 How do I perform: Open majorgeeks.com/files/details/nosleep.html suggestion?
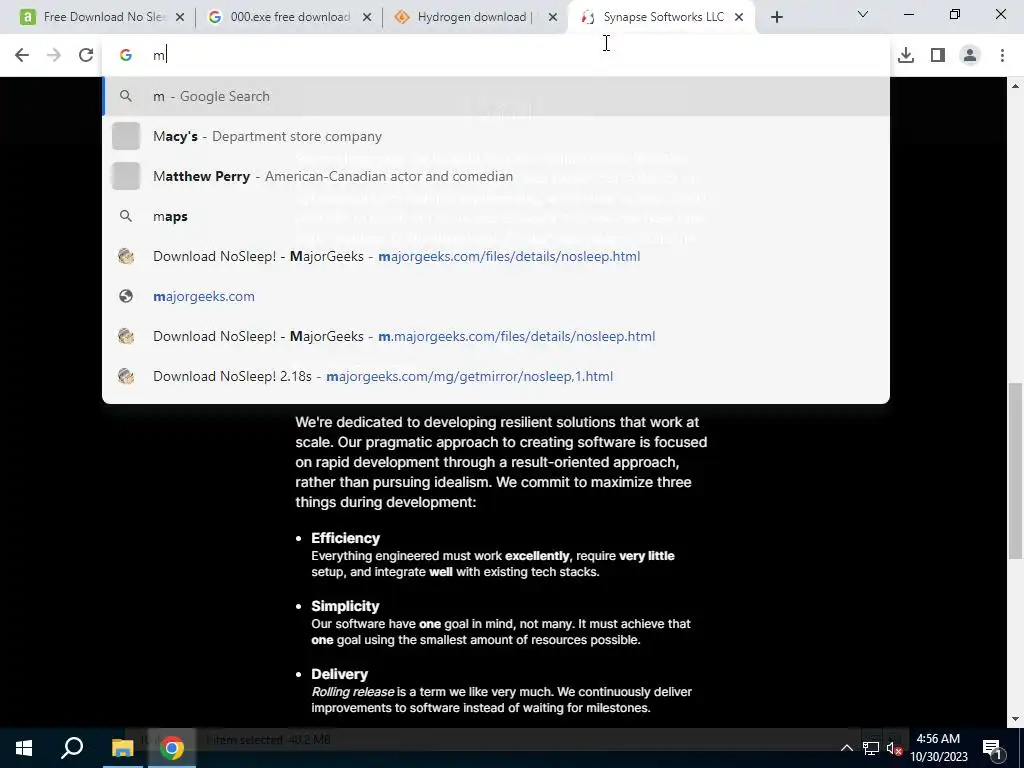coord(496,256)
